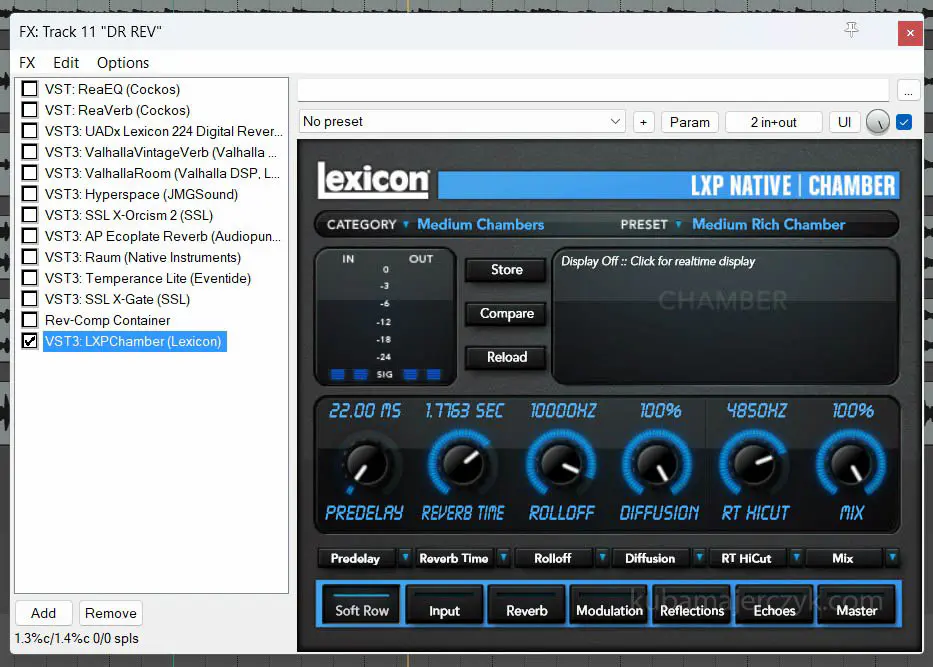Screen dimensions: 933x667
Task: Switch to the Modulation tab
Action: [609, 610]
